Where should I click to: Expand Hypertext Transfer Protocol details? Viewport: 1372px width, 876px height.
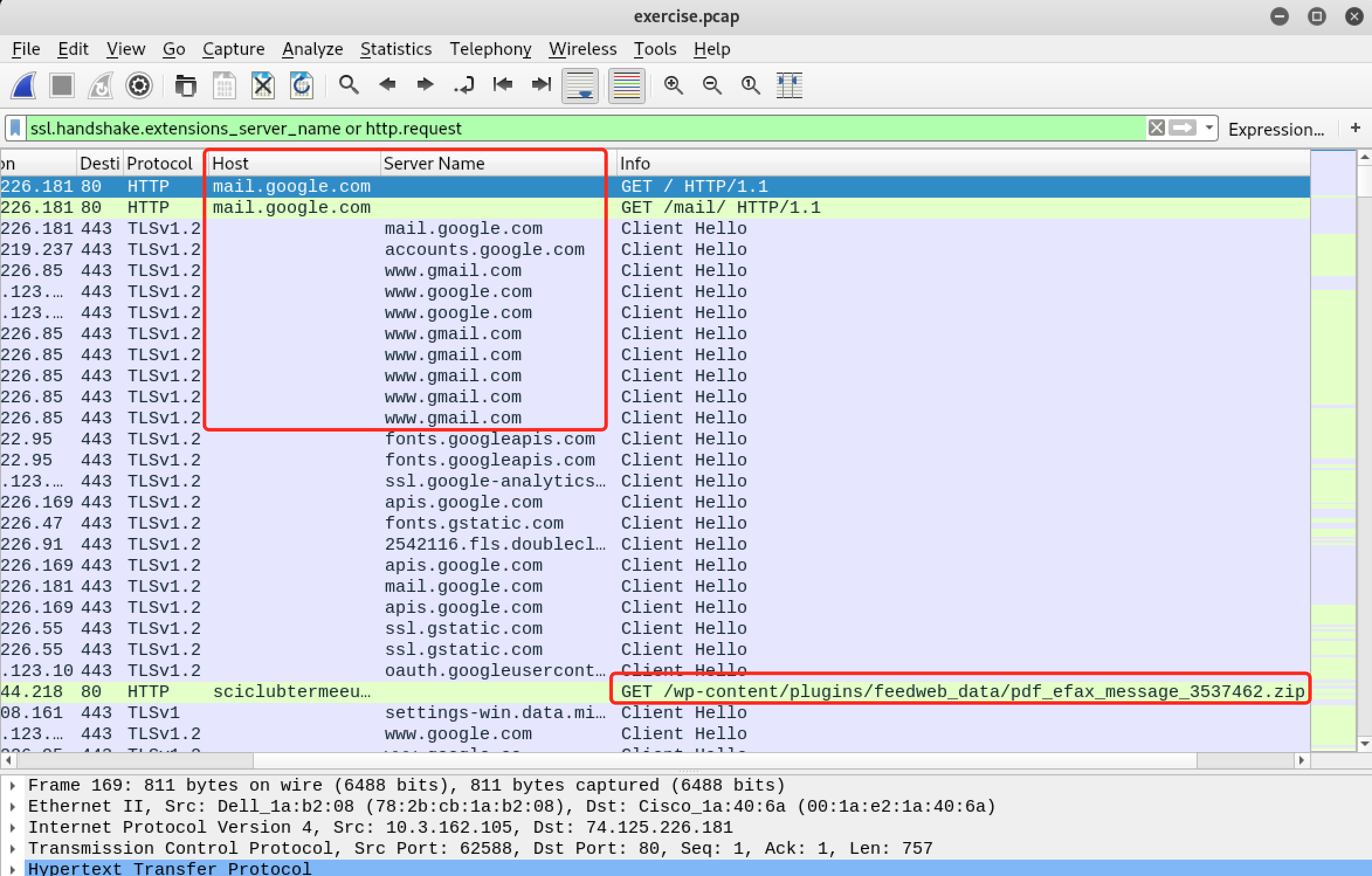click(12, 868)
